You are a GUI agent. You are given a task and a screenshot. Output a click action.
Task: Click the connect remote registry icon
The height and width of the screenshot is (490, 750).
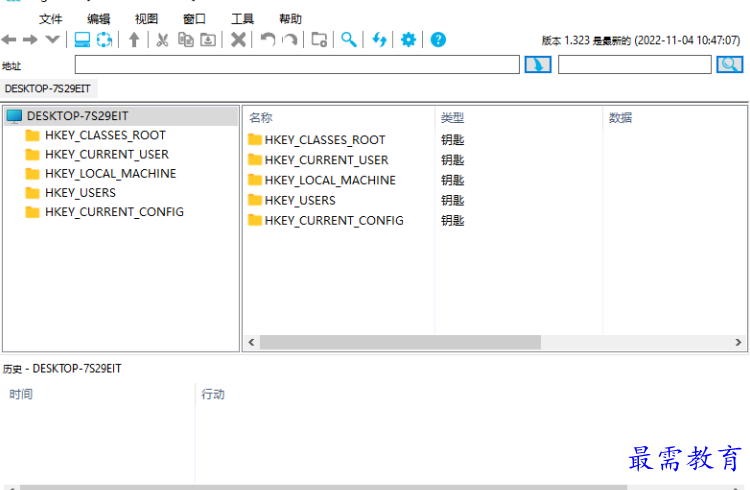[104, 40]
